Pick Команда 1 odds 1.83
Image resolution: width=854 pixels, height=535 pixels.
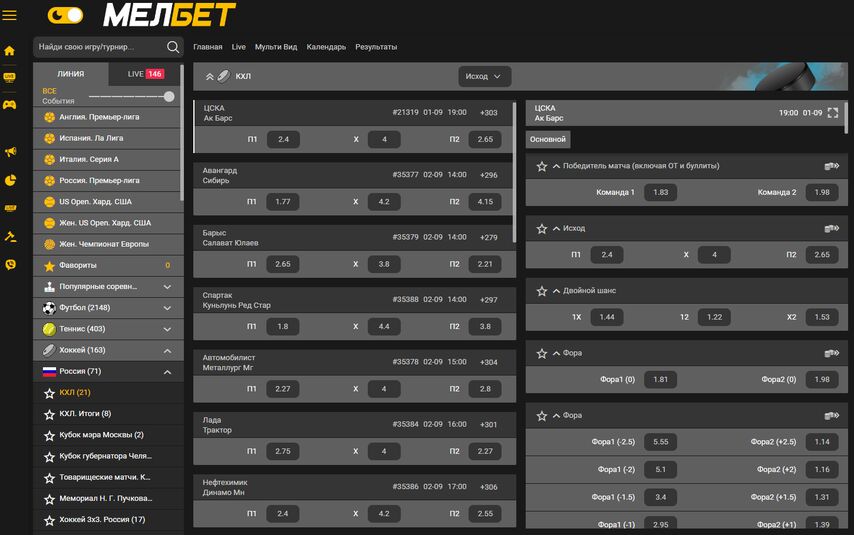click(x=660, y=192)
